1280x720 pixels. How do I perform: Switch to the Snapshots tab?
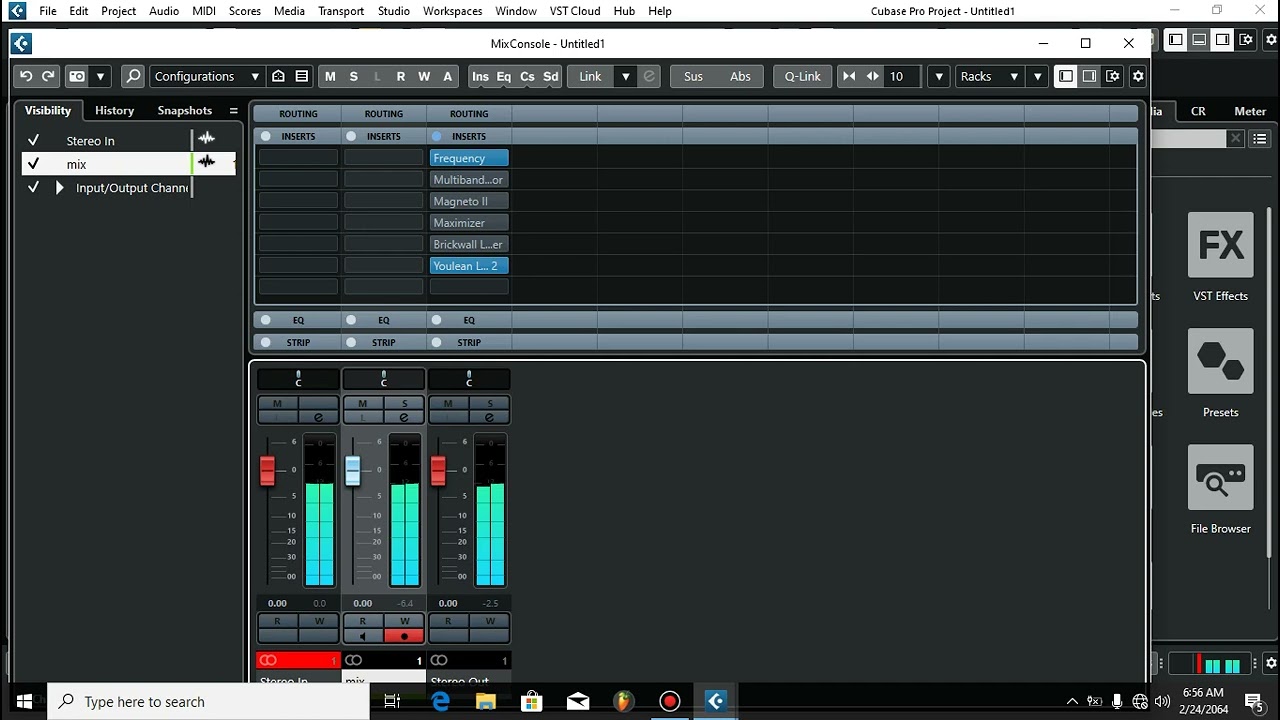pyautogui.click(x=184, y=111)
